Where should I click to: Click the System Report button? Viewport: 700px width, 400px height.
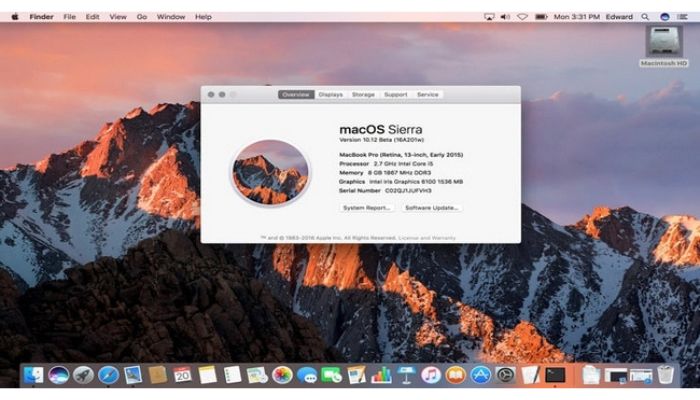tap(367, 208)
